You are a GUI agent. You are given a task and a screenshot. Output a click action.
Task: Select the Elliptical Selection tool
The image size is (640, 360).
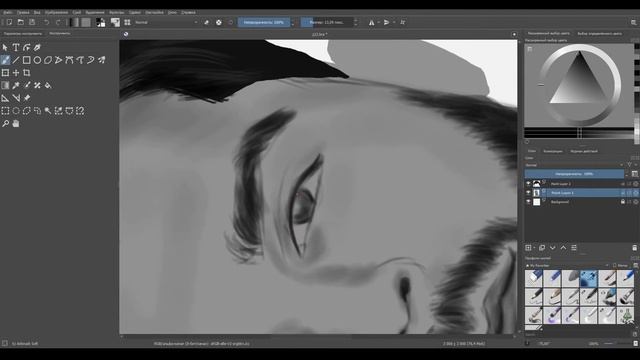16,111
